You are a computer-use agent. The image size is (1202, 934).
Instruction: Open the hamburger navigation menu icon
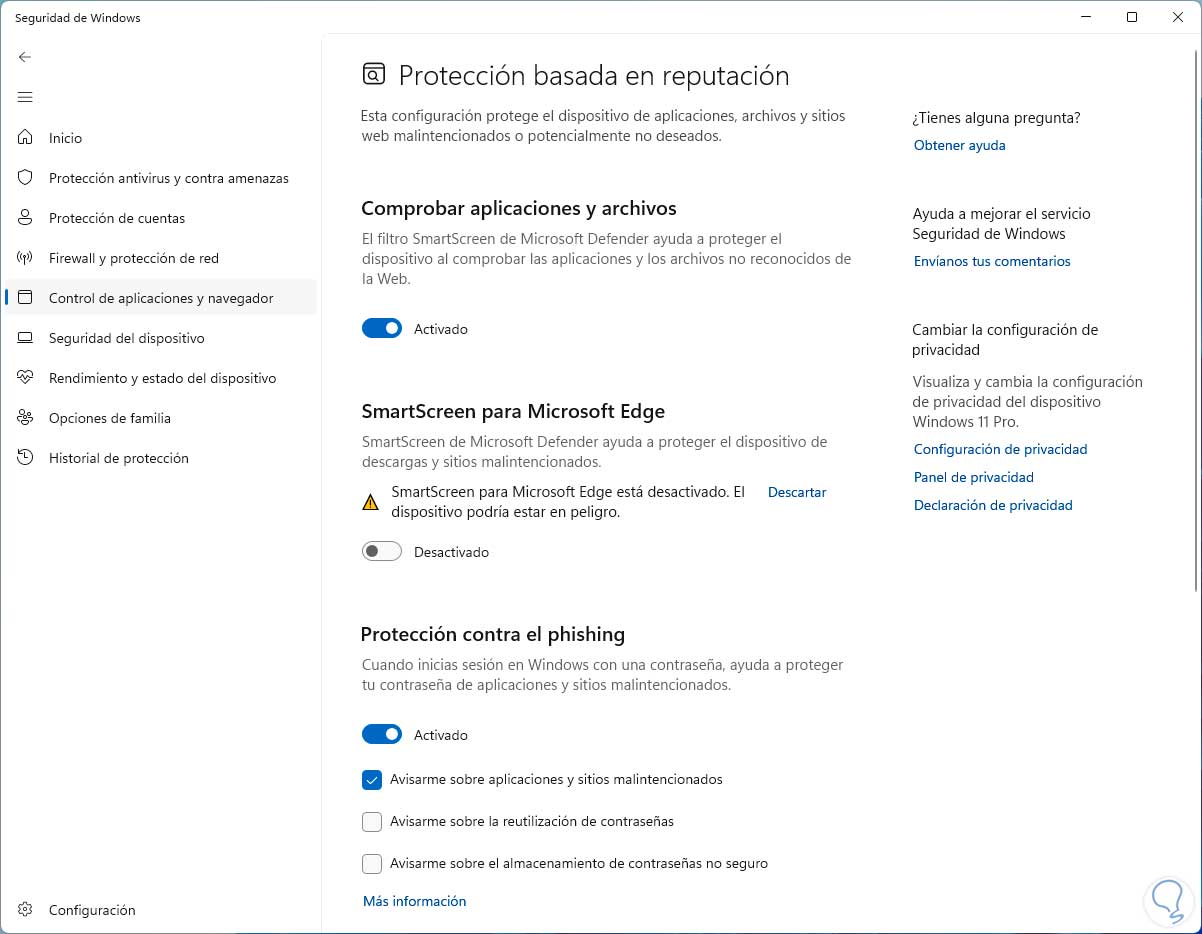pos(25,97)
